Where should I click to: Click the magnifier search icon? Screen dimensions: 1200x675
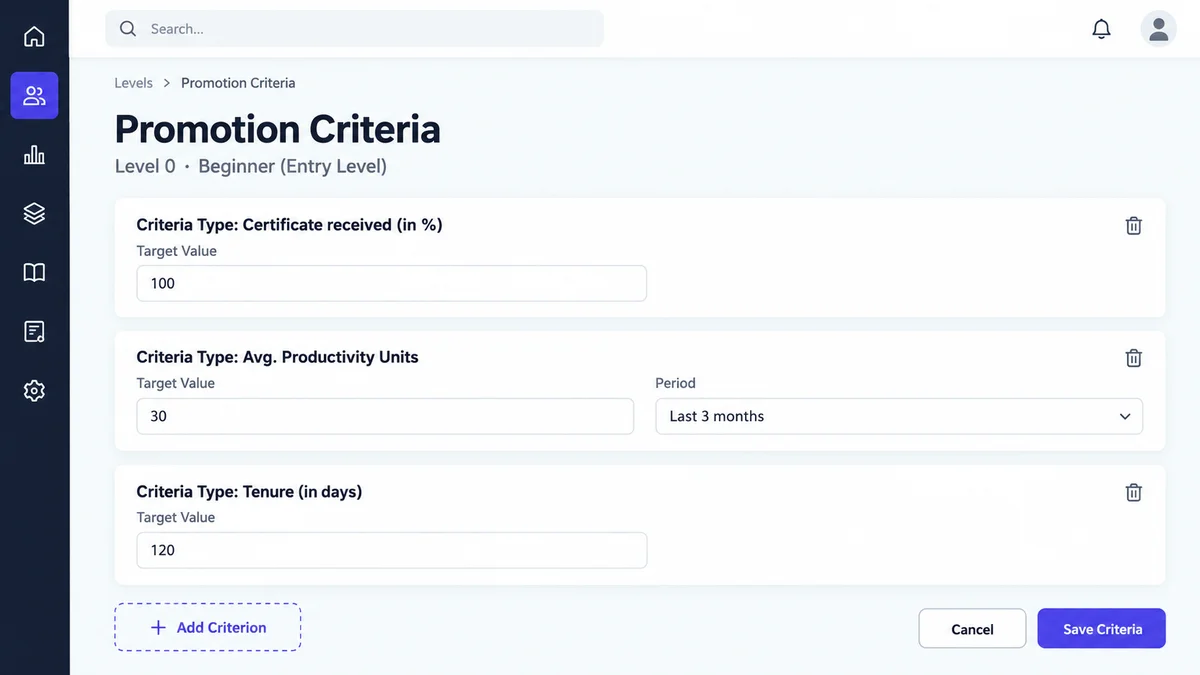pos(128,29)
